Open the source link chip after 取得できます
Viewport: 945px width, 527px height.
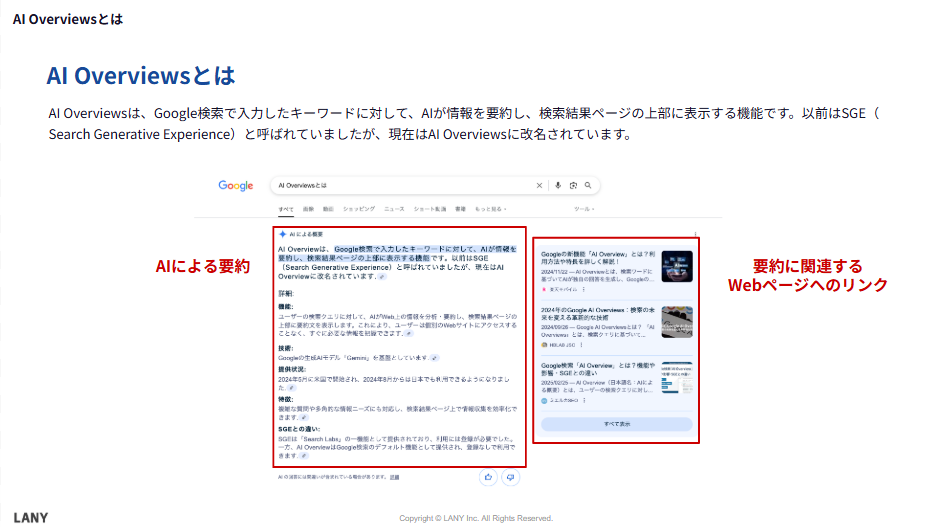[x=409, y=333]
